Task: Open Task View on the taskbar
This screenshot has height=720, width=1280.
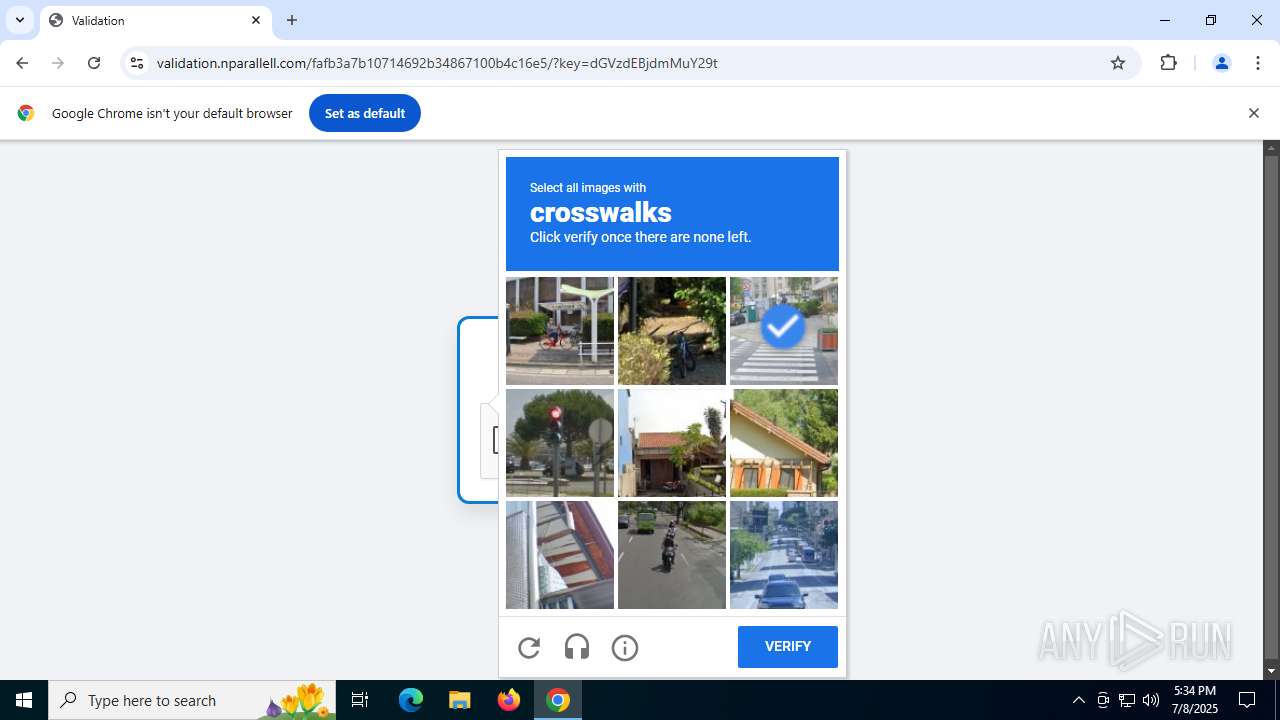Action: tap(360, 700)
